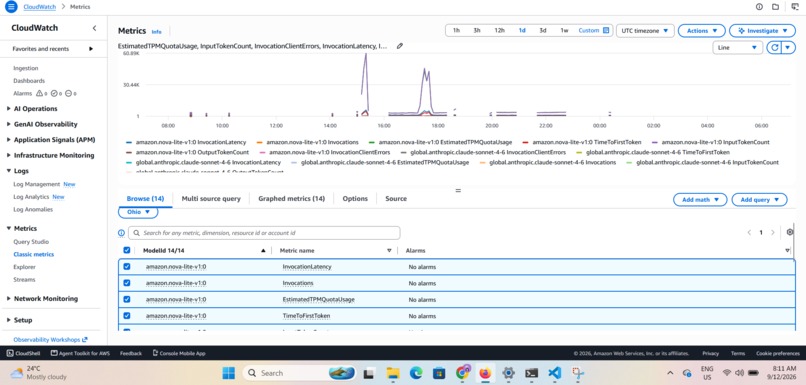Click the Windows Start button
The width and height of the screenshot is (806, 385).
coord(229,373)
